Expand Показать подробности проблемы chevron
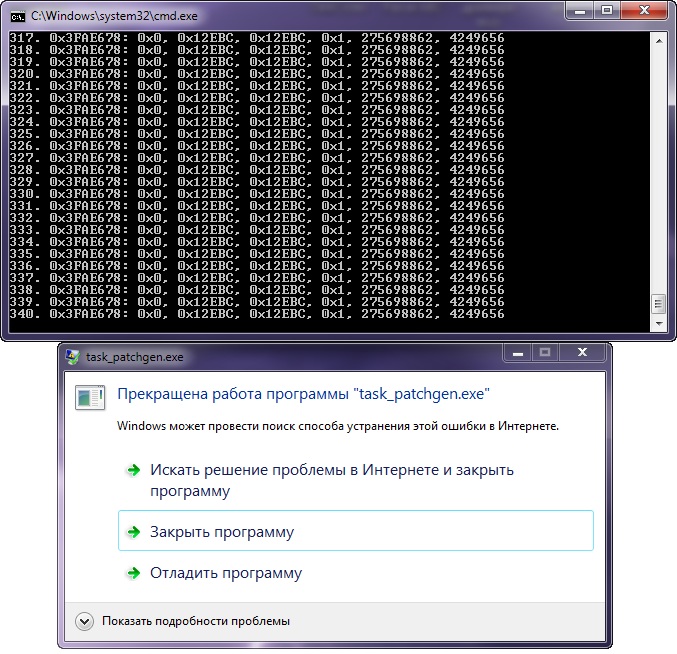The width and height of the screenshot is (677, 654). 84,622
